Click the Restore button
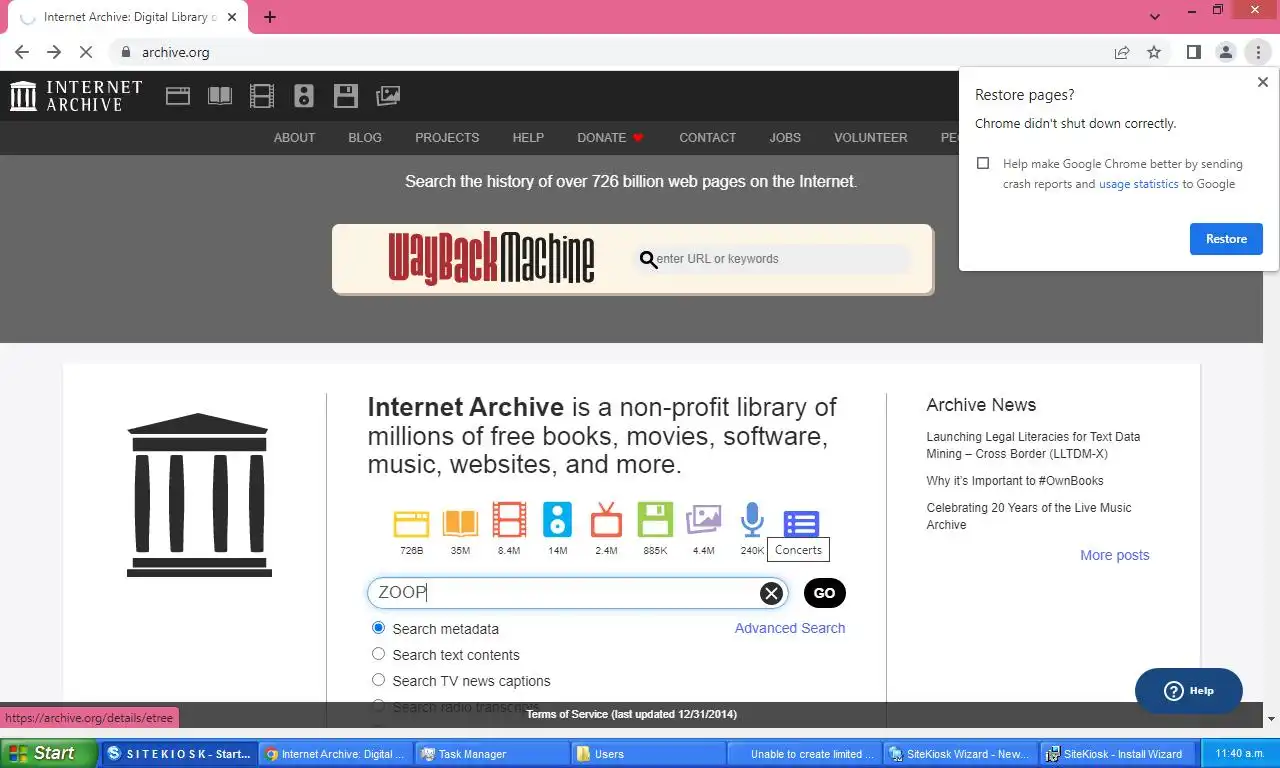The height and width of the screenshot is (768, 1280). (x=1226, y=239)
